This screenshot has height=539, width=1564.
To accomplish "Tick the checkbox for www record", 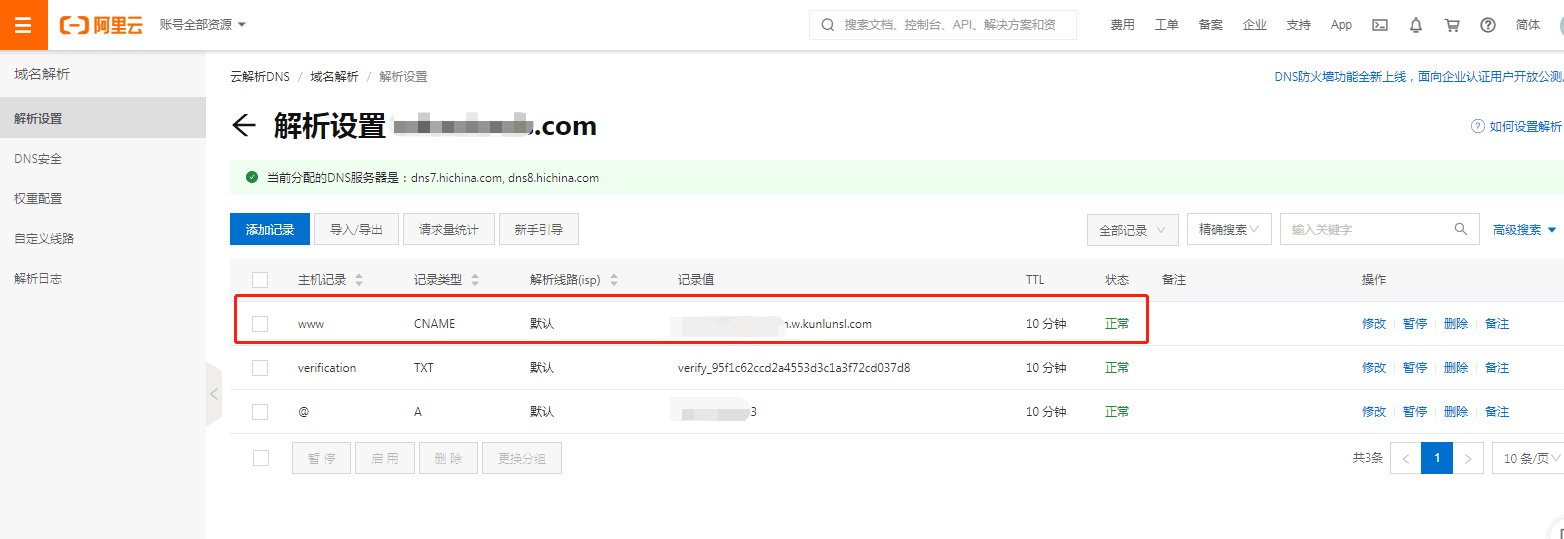I will [260, 324].
